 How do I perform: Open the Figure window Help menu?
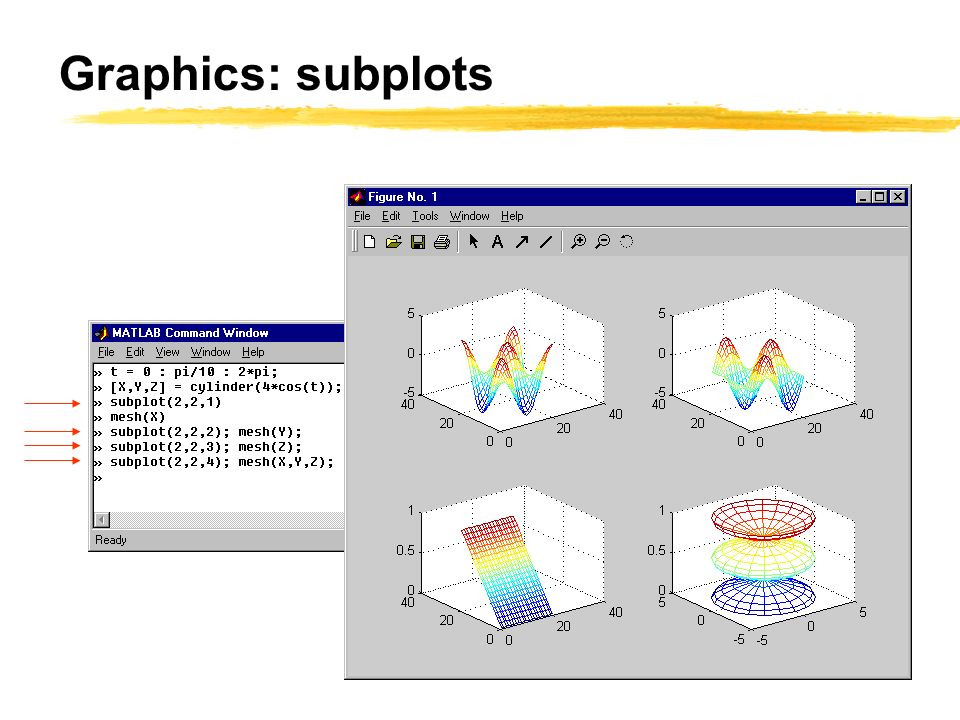[x=512, y=216]
